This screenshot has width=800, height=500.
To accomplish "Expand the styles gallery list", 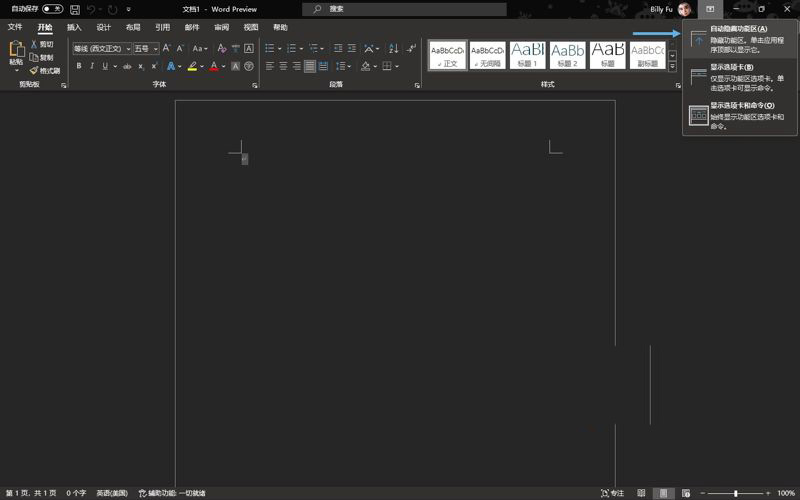I will [673, 66].
